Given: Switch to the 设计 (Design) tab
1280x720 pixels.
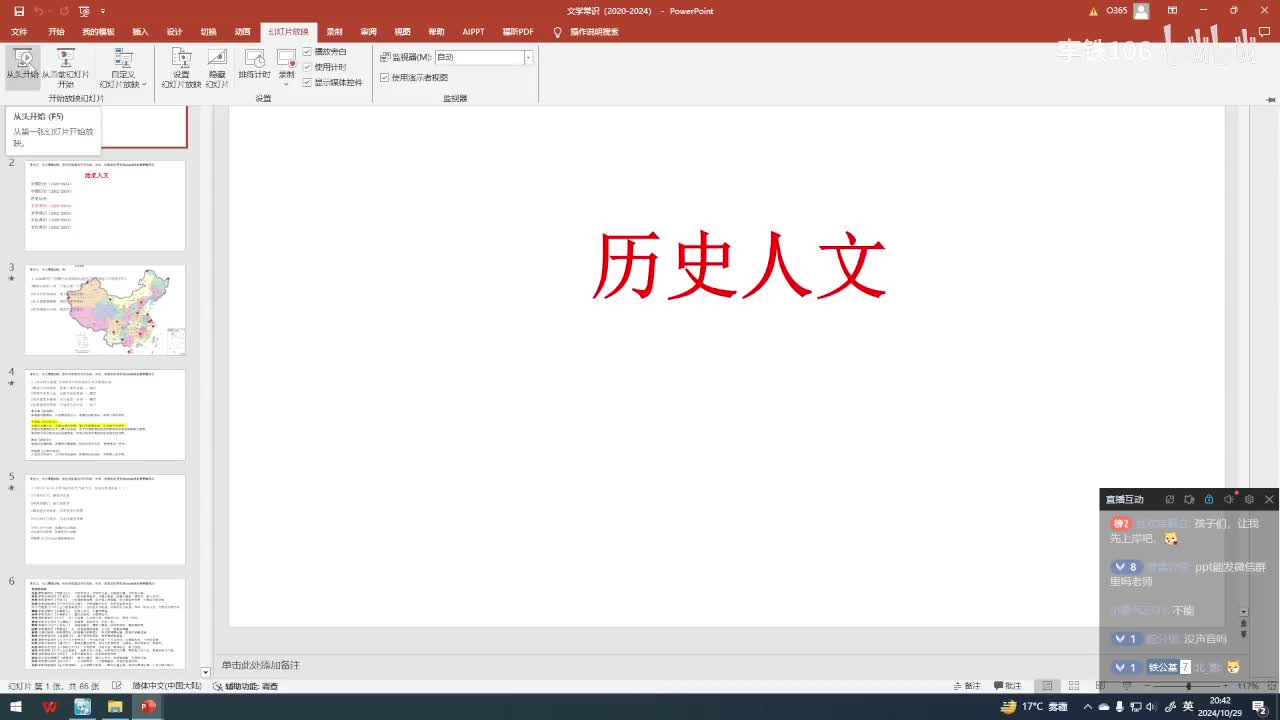Looking at the screenshot, I should coord(174,32).
